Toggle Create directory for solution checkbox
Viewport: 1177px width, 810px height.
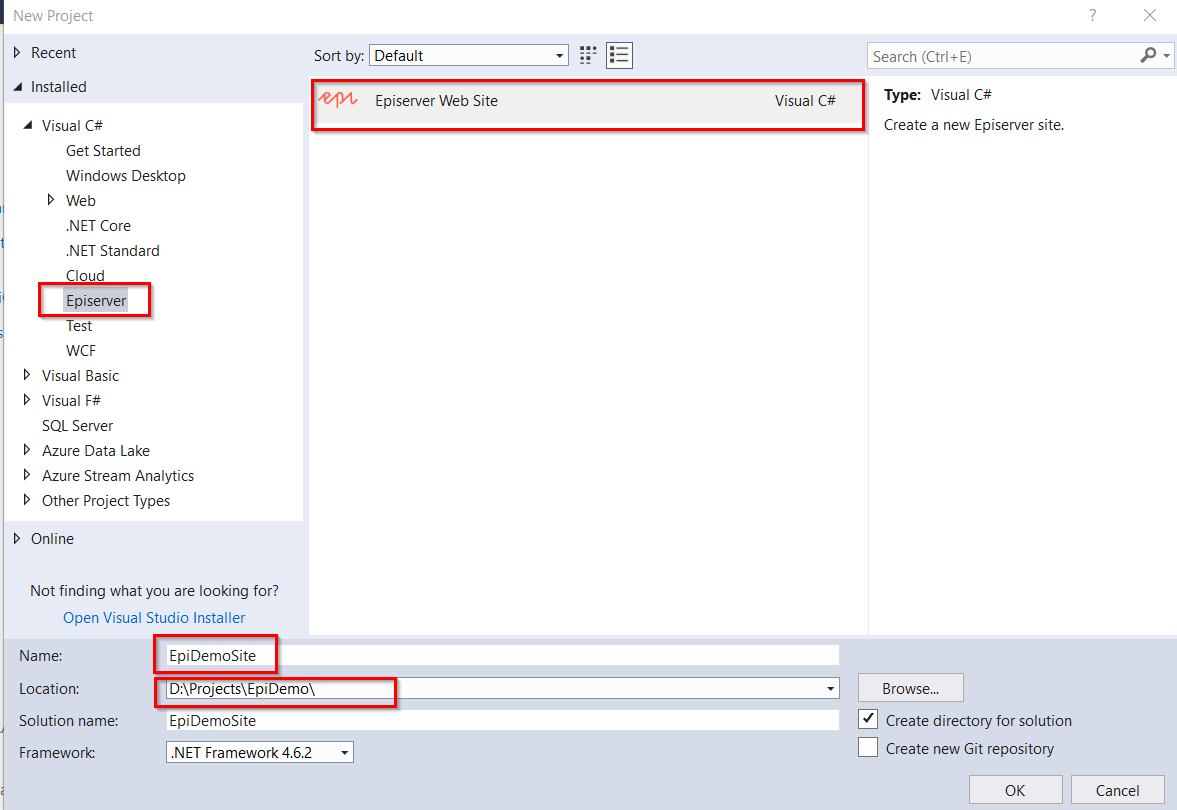[868, 719]
